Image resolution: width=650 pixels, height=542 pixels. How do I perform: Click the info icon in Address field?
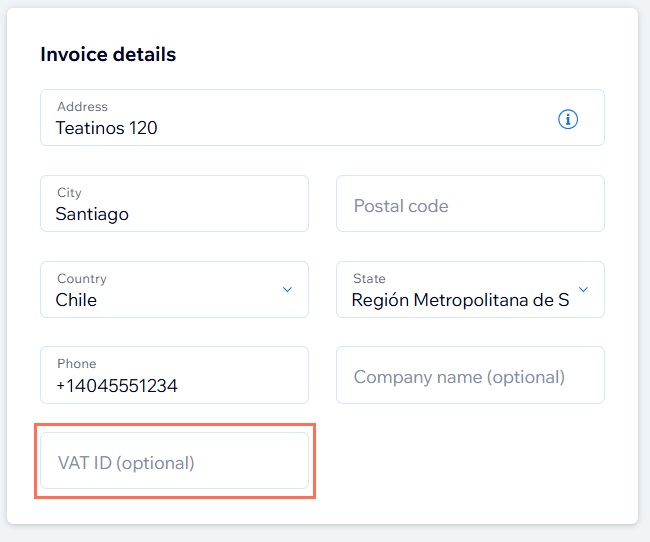tap(567, 119)
